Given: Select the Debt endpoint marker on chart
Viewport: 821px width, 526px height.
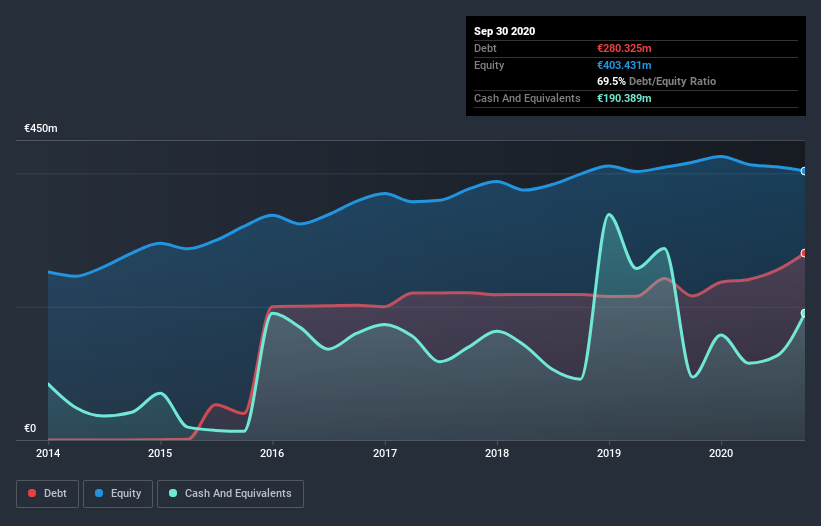Looking at the screenshot, I should click(804, 253).
